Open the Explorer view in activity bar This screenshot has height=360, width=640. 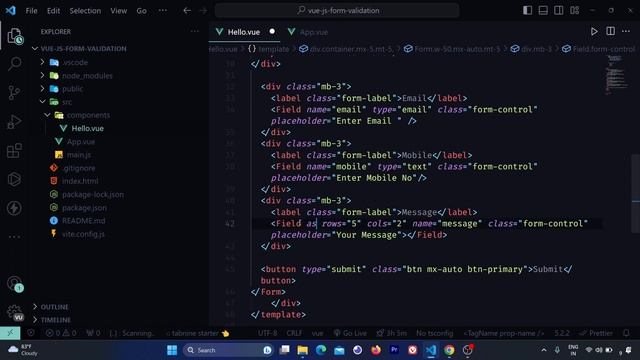click(x=15, y=36)
